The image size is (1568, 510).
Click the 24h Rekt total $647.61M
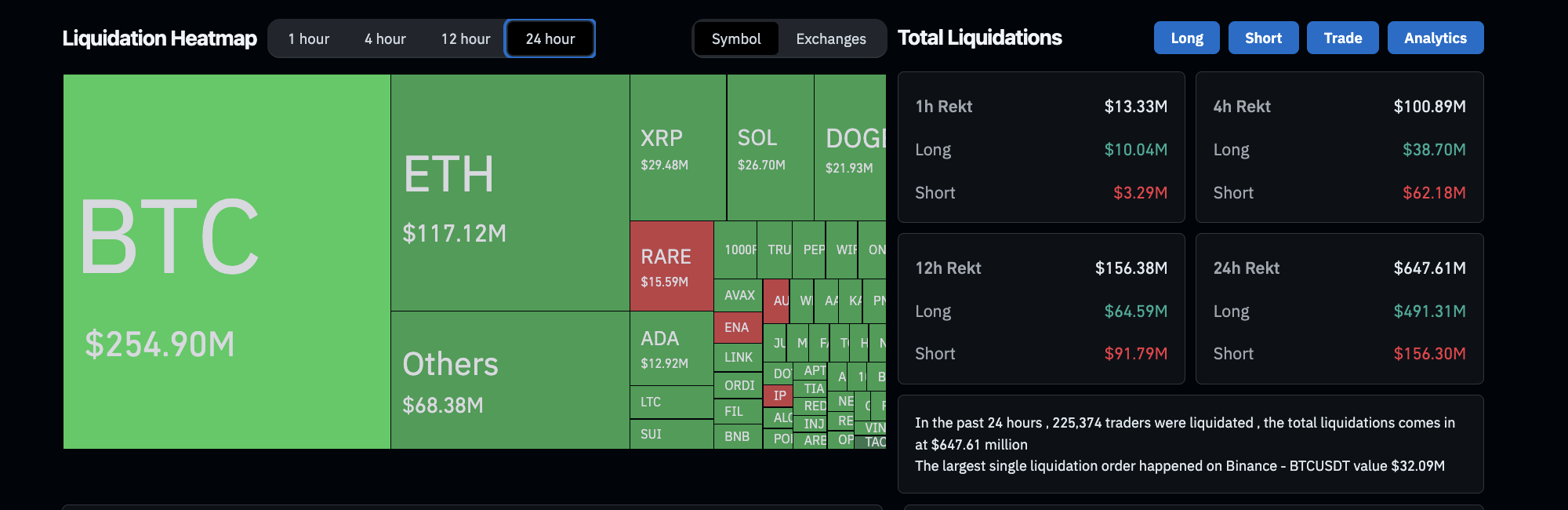point(1429,268)
